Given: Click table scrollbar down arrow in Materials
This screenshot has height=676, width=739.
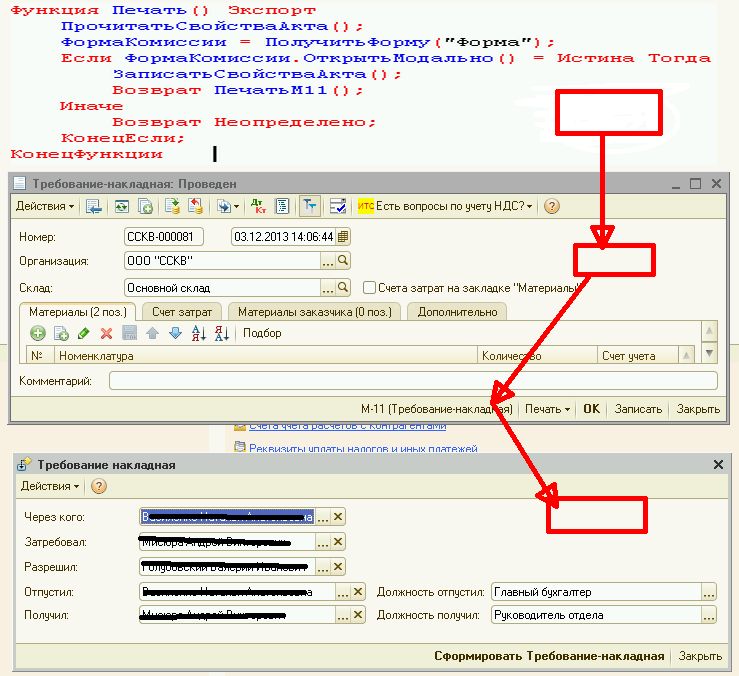Looking at the screenshot, I should [709, 353].
